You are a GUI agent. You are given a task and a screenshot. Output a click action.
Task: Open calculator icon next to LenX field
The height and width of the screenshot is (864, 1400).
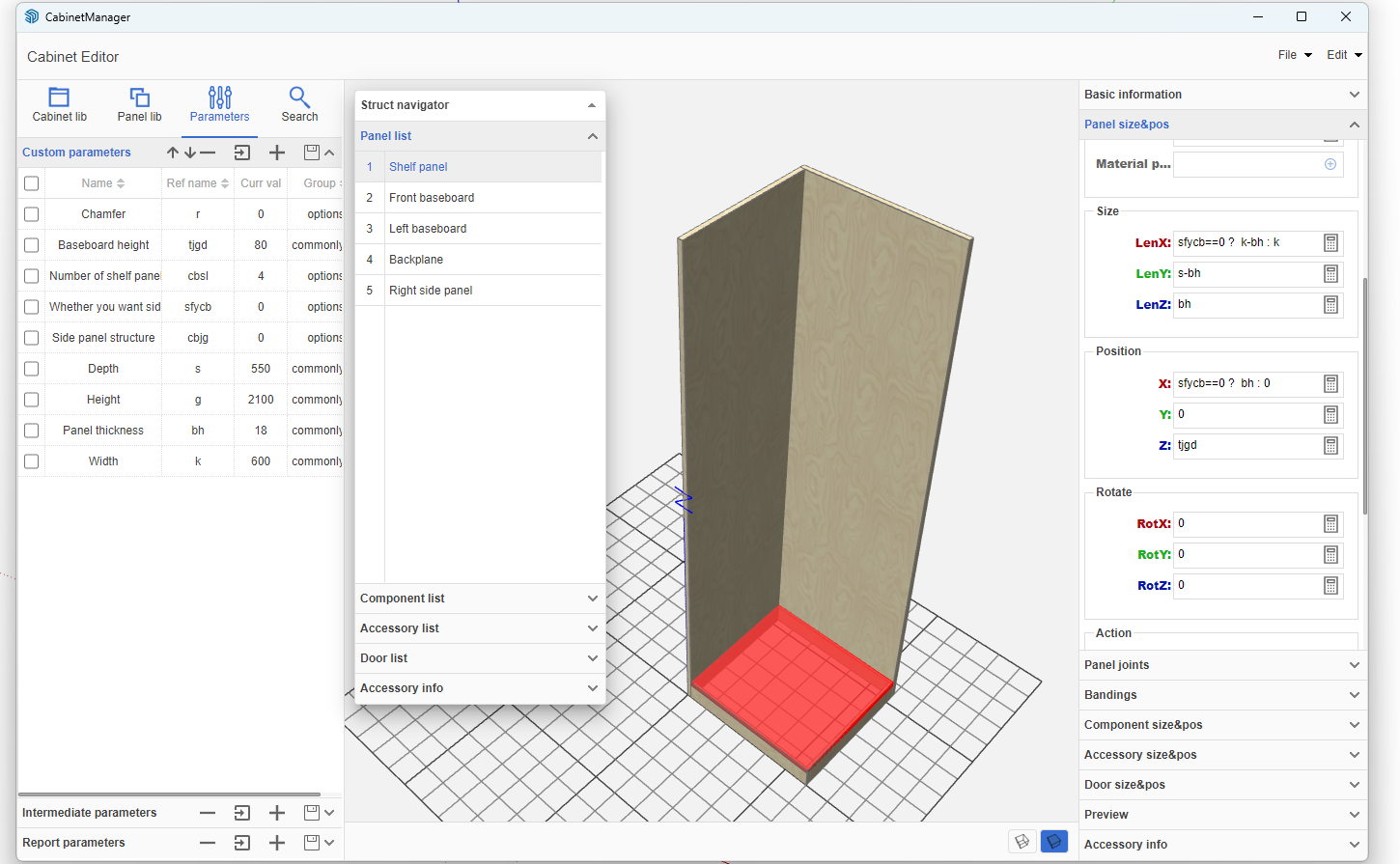click(1330, 243)
